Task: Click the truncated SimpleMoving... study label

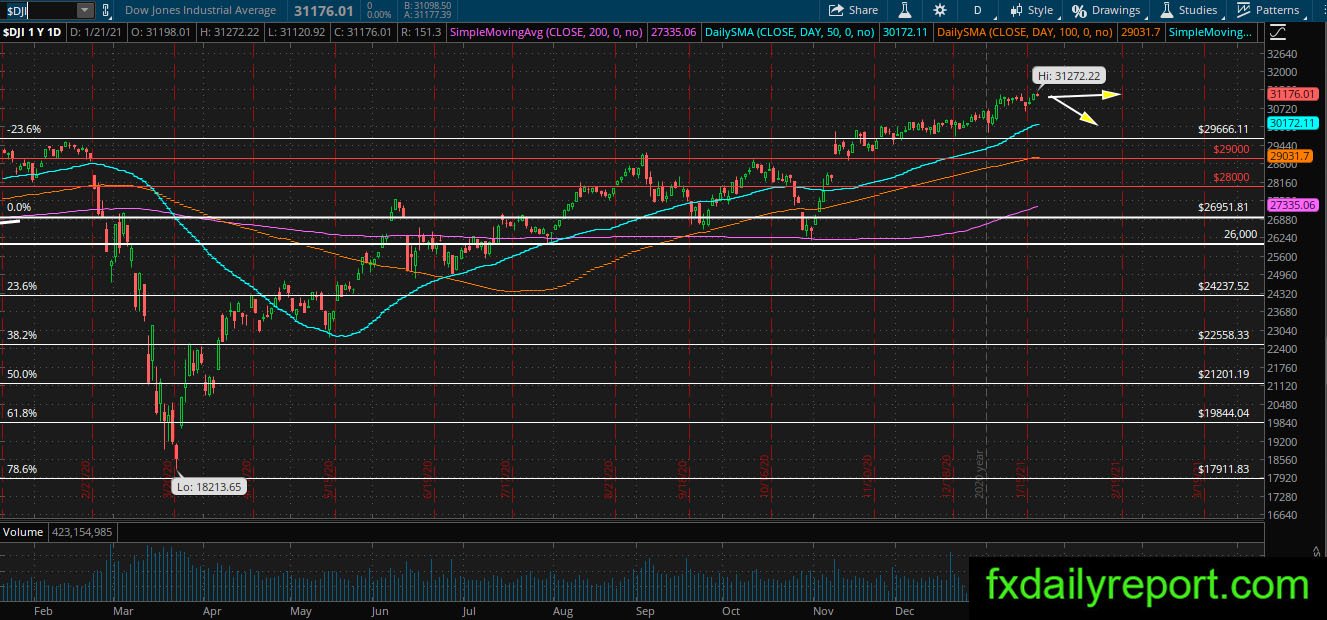Action: 1210,32
